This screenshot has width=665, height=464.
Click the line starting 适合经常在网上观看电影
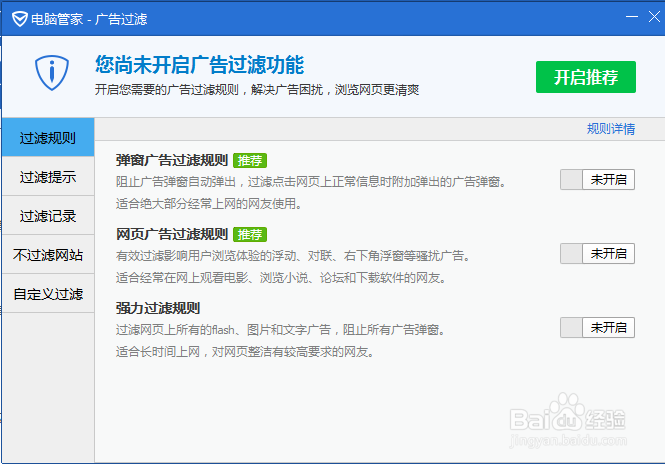[x=281, y=278]
